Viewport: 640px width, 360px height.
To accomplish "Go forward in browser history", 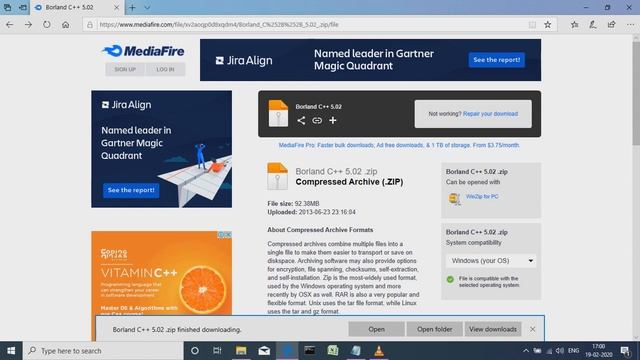I will [28, 24].
